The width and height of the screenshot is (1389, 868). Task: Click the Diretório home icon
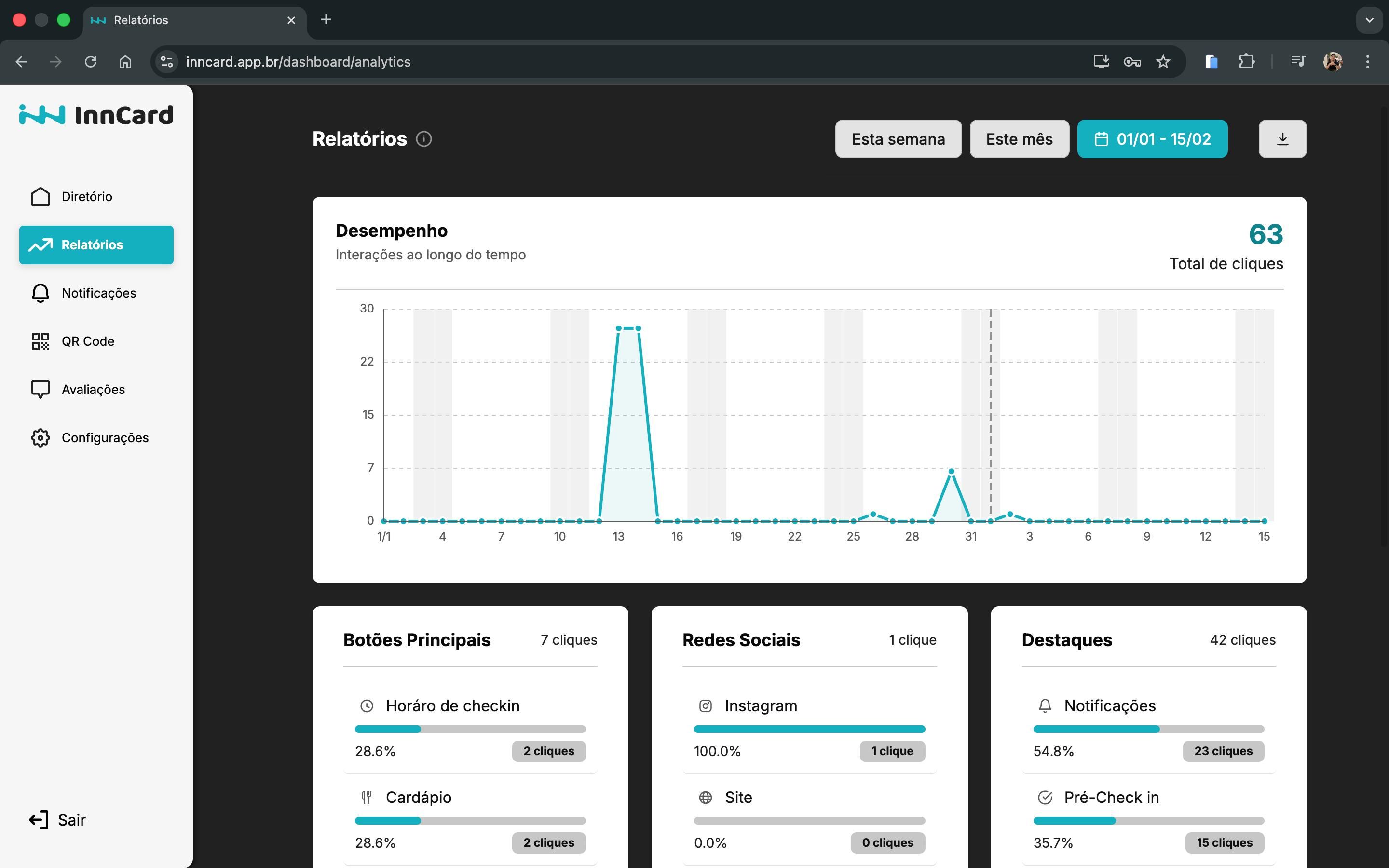(40, 196)
